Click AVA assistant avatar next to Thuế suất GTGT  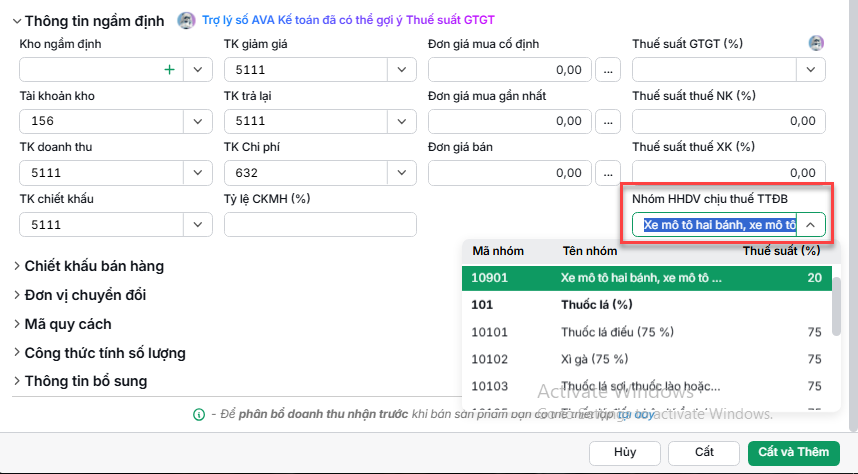[x=816, y=43]
